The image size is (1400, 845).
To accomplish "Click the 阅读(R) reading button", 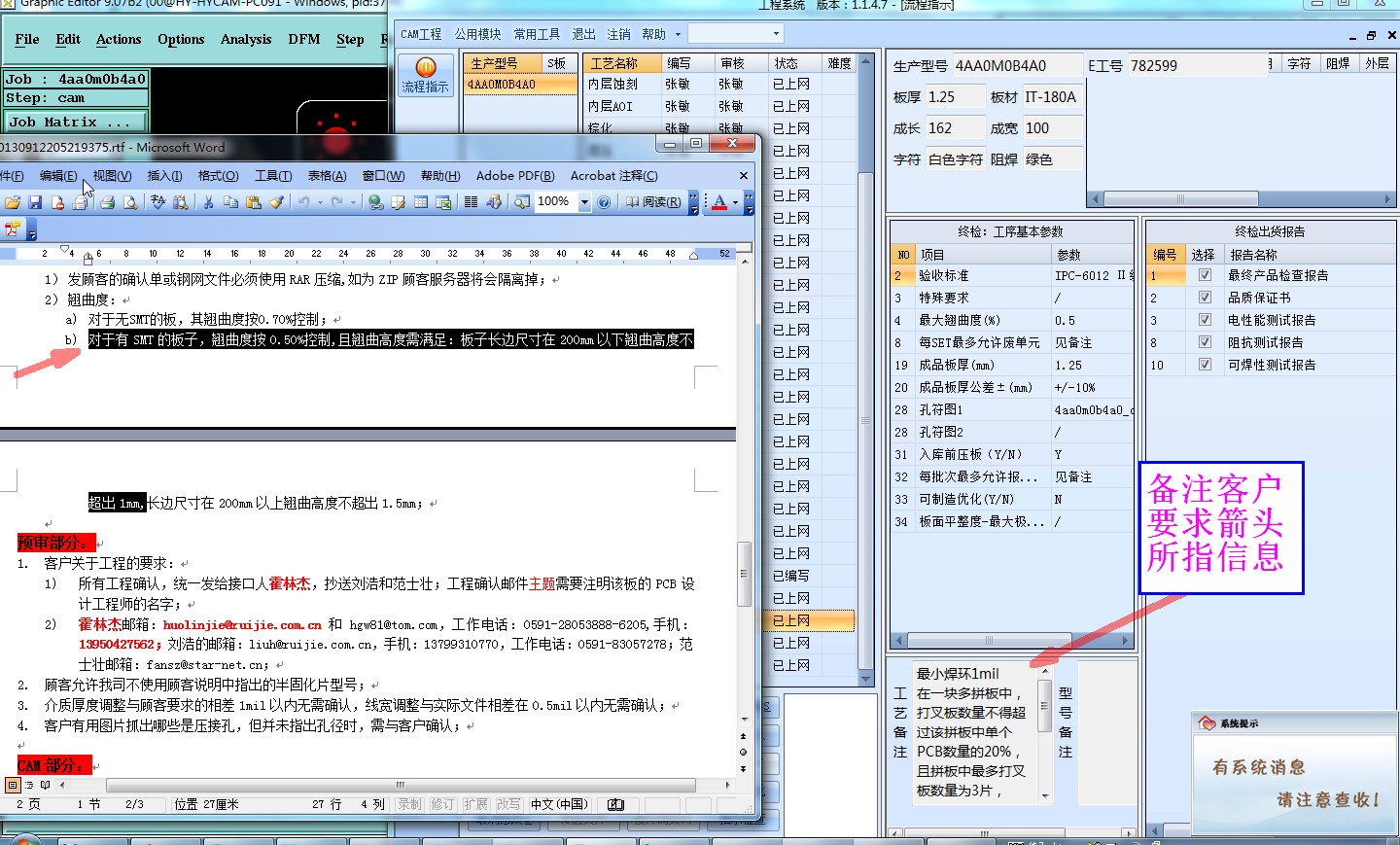I will (x=652, y=202).
